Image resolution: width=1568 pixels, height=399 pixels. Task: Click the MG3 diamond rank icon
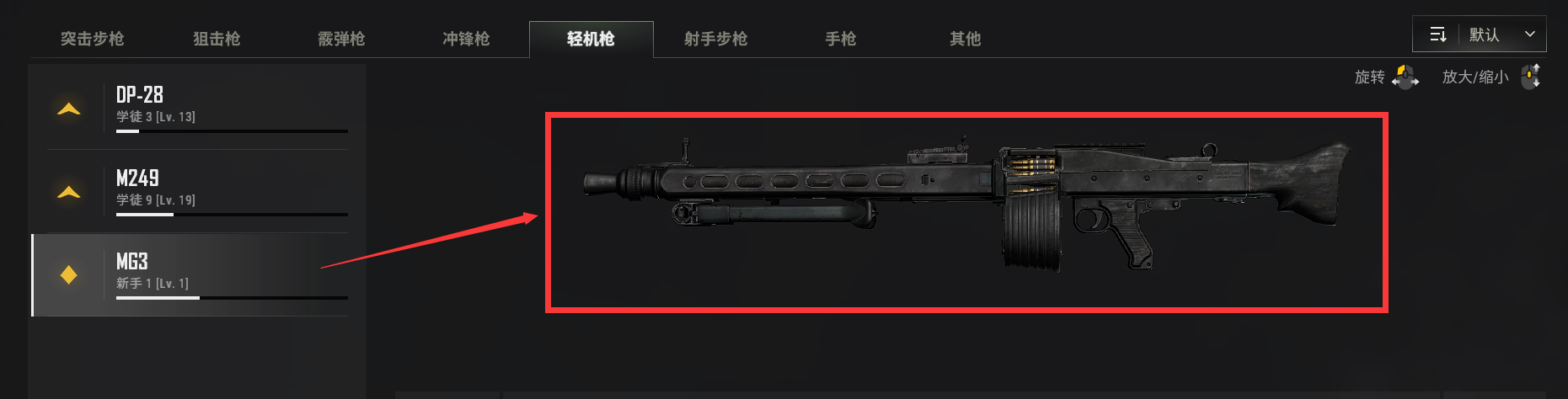click(69, 274)
